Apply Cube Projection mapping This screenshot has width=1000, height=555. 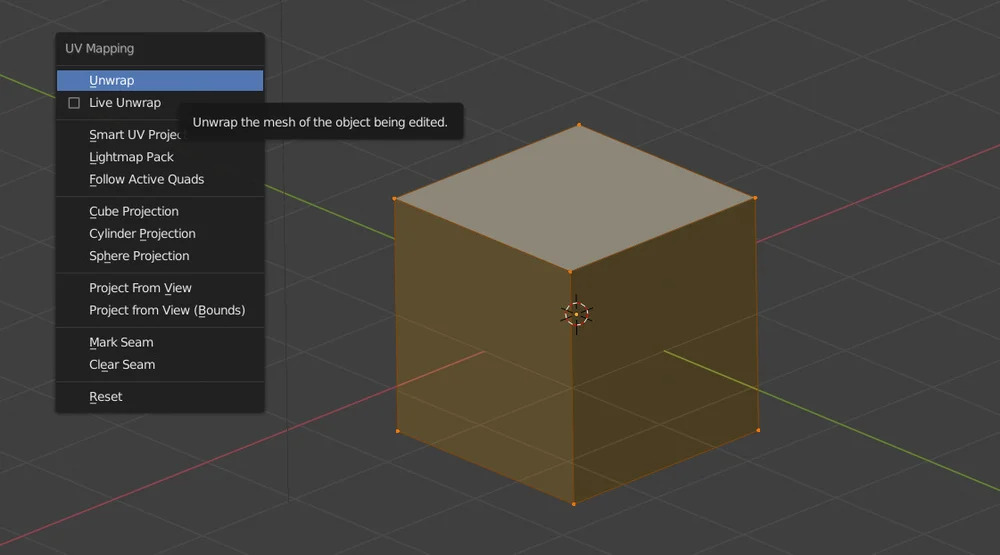click(133, 212)
